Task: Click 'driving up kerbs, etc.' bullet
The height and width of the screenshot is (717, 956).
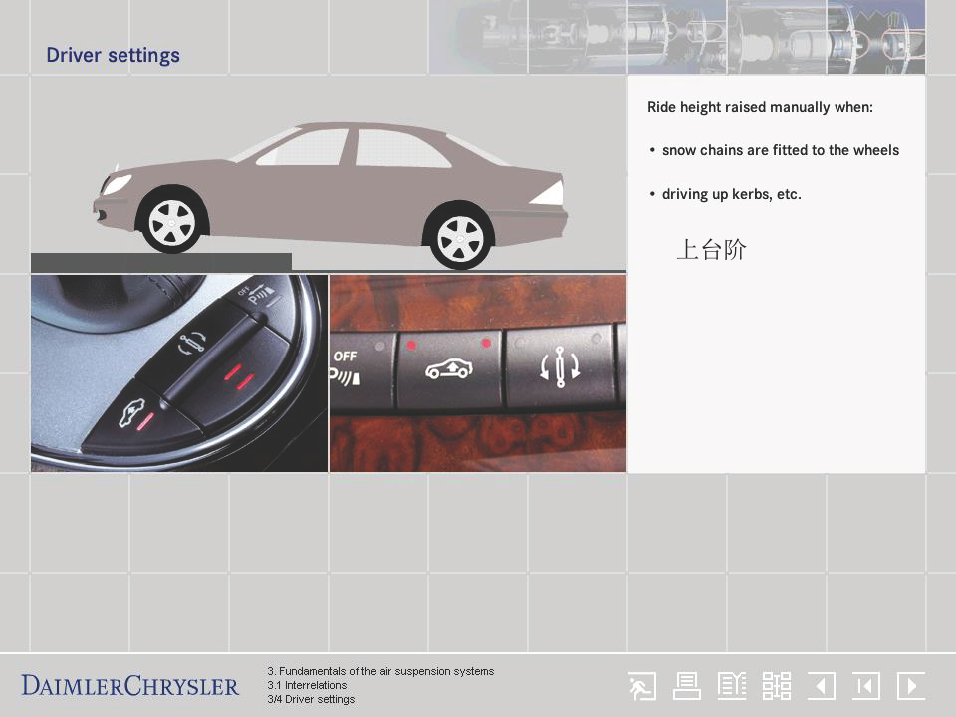Action: coord(732,194)
